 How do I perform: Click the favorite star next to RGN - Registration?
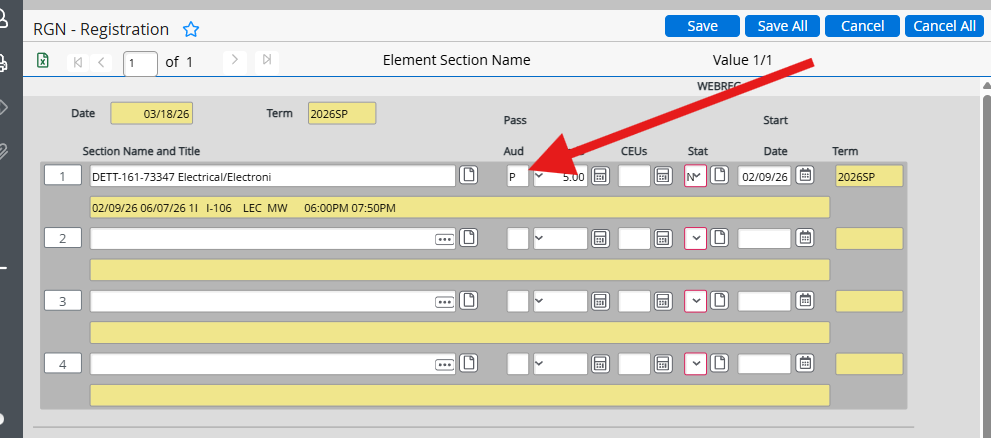tap(191, 30)
